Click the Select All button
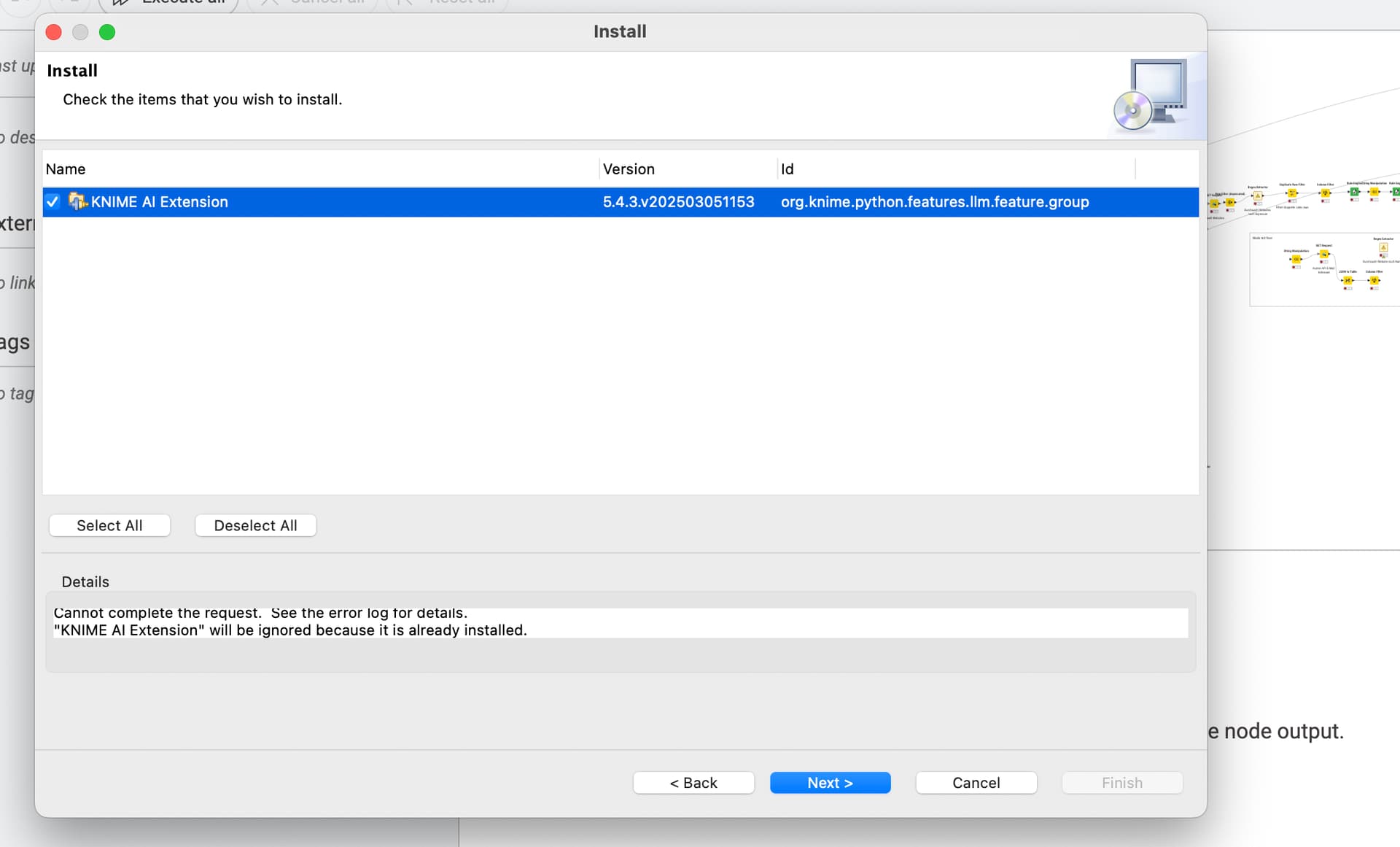The image size is (1400, 847). 109,525
